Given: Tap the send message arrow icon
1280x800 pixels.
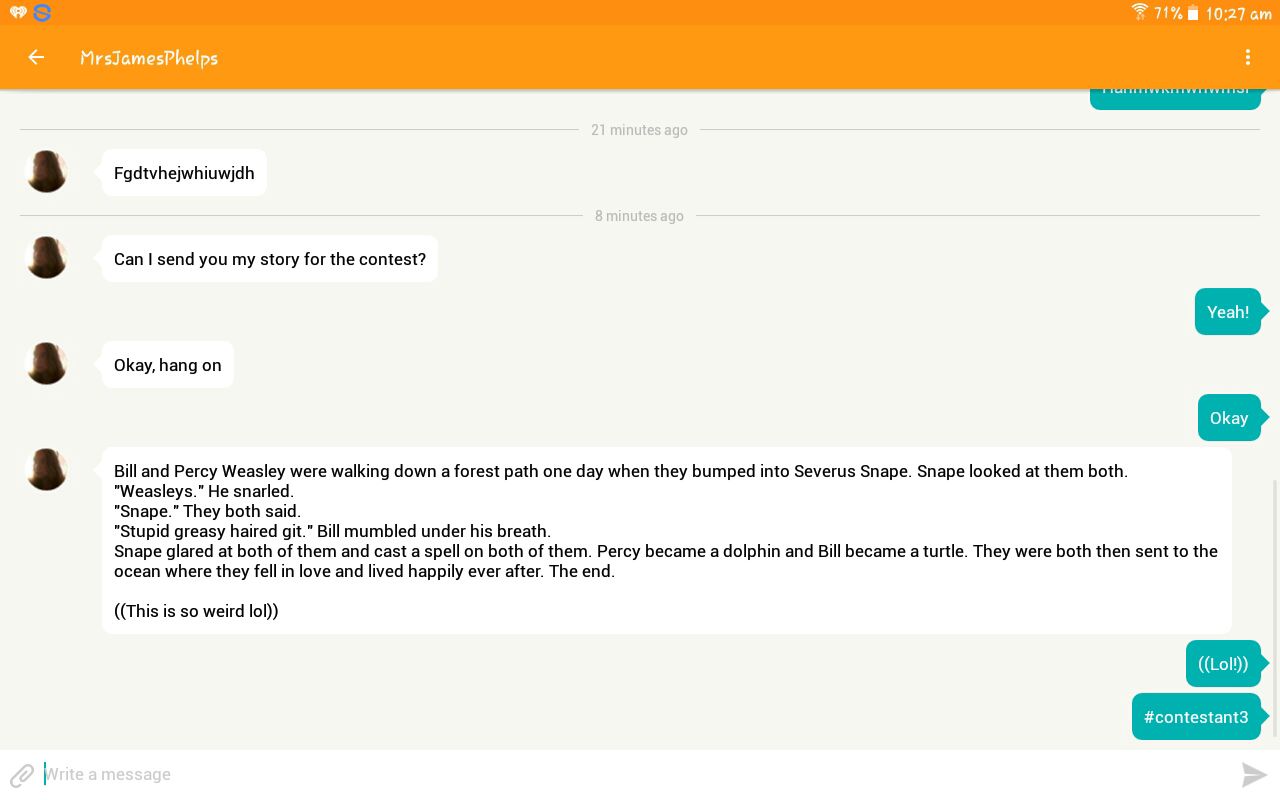Looking at the screenshot, I should click(x=1254, y=774).
